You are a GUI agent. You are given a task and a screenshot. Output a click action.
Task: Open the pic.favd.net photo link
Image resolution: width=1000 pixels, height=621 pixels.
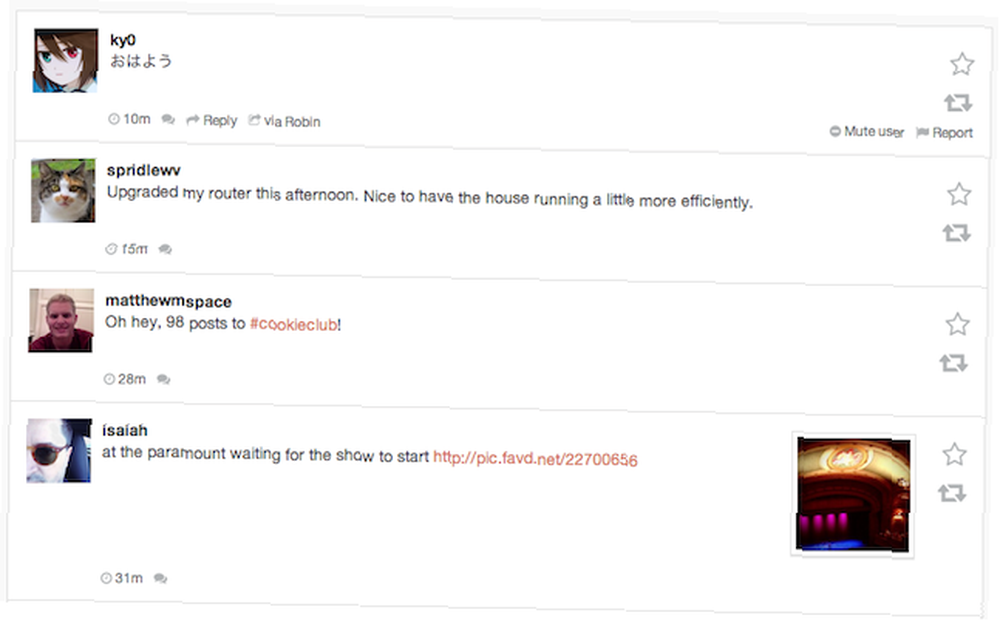point(535,458)
